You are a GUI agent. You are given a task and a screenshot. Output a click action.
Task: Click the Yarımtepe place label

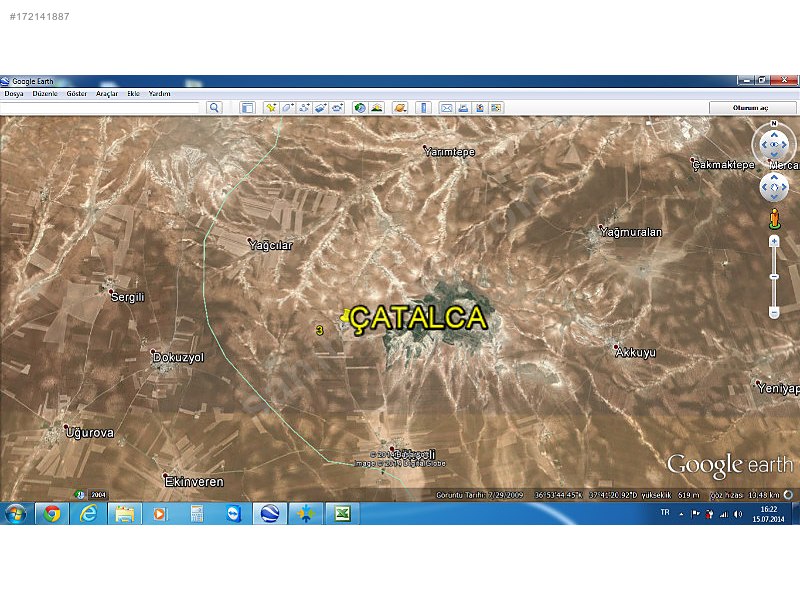pyautogui.click(x=449, y=152)
